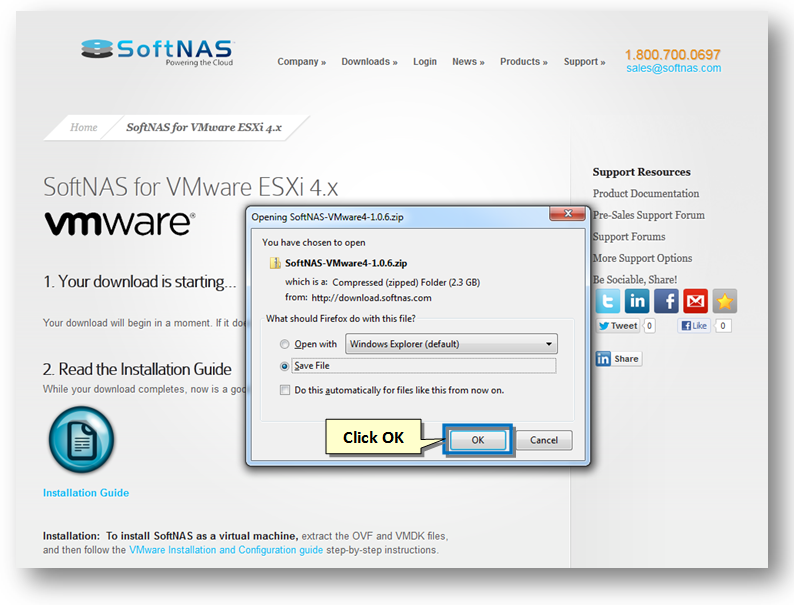Click the round Installation Guide document icon
This screenshot has height=605, width=794.
coord(82,439)
